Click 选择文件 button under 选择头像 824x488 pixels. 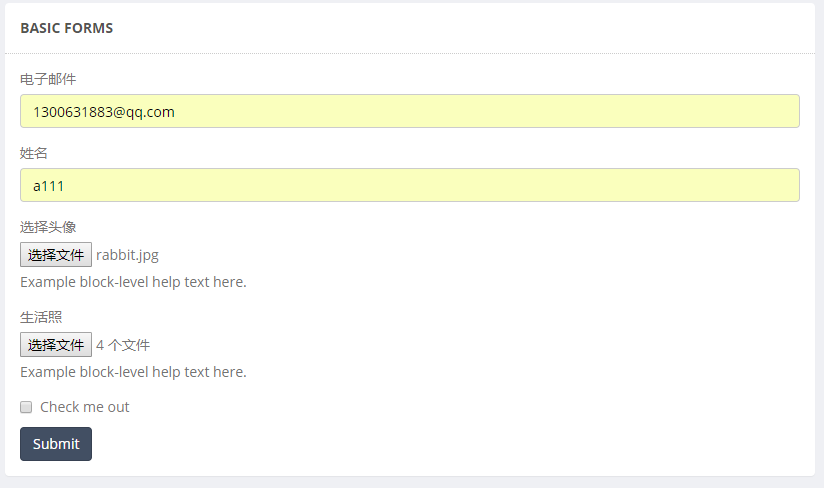56,255
